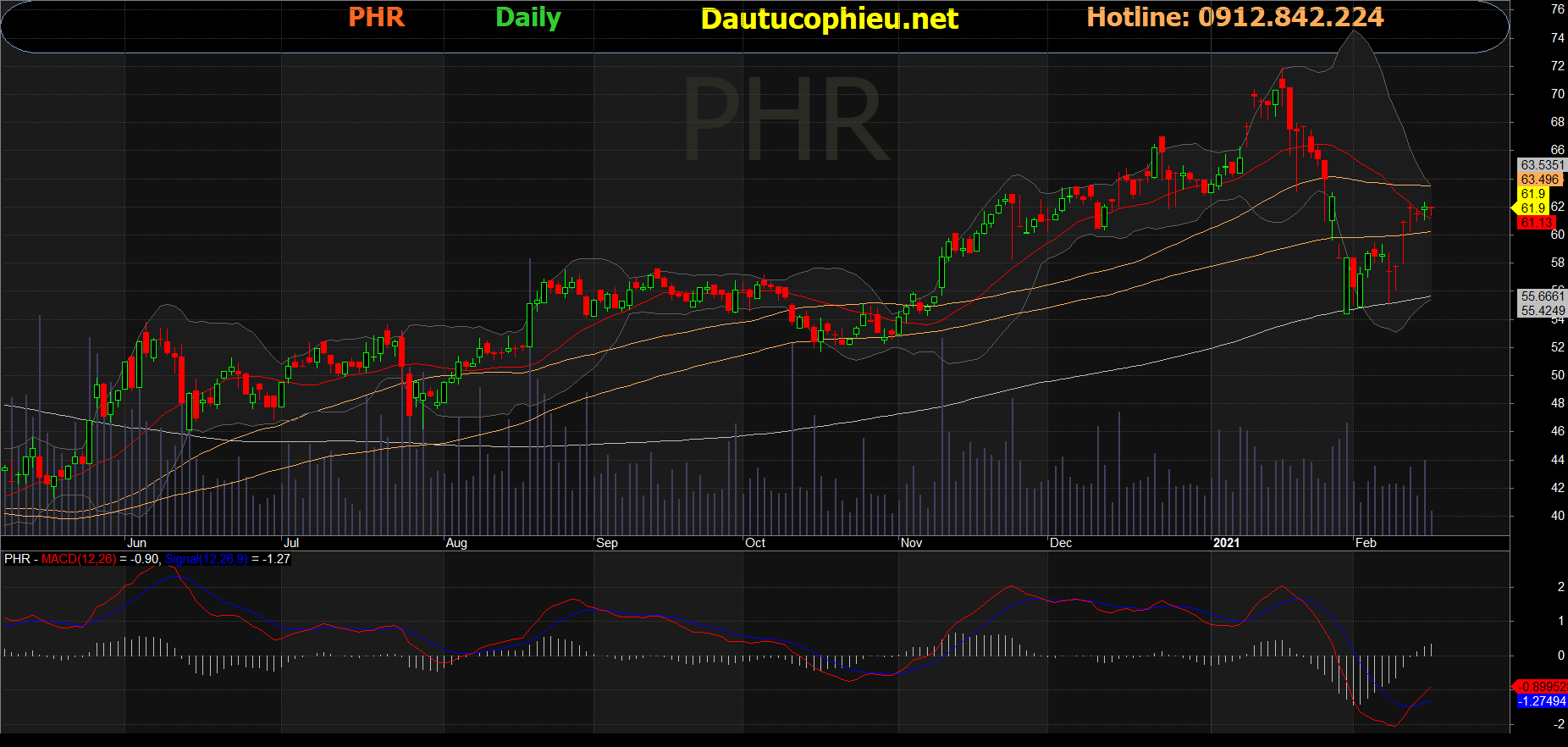Click the Daily timeframe label
The image size is (1568, 747).
[x=528, y=18]
